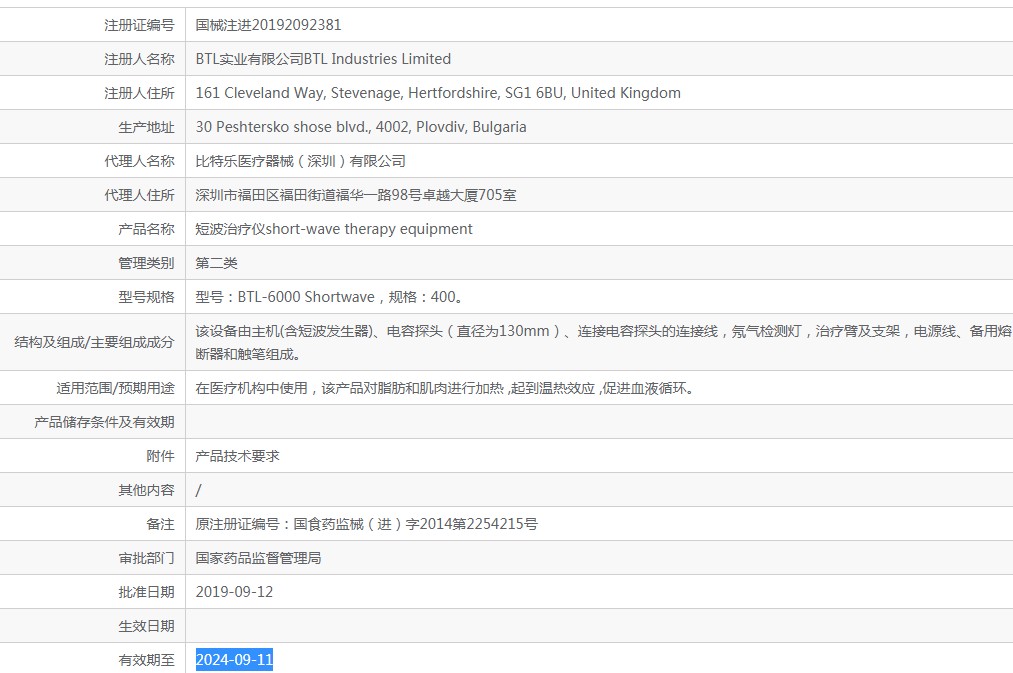Click the 161 Cleveland Way address text
Viewport: 1013px width, 673px height.
point(438,93)
